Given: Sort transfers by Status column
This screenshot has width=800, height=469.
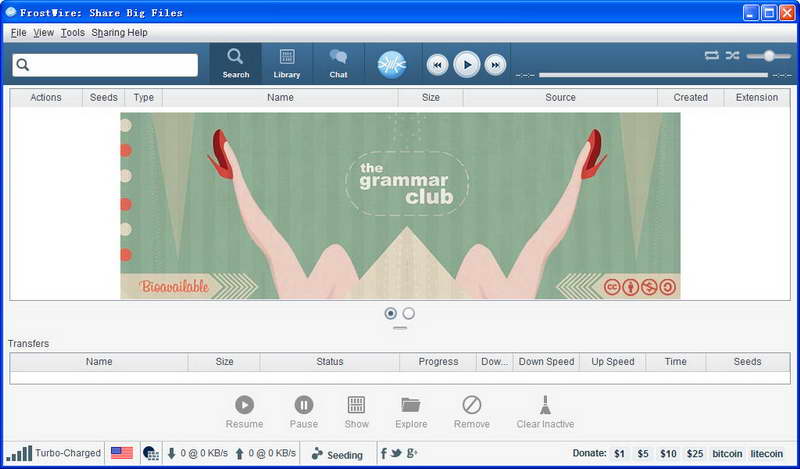Looking at the screenshot, I should click(x=330, y=362).
